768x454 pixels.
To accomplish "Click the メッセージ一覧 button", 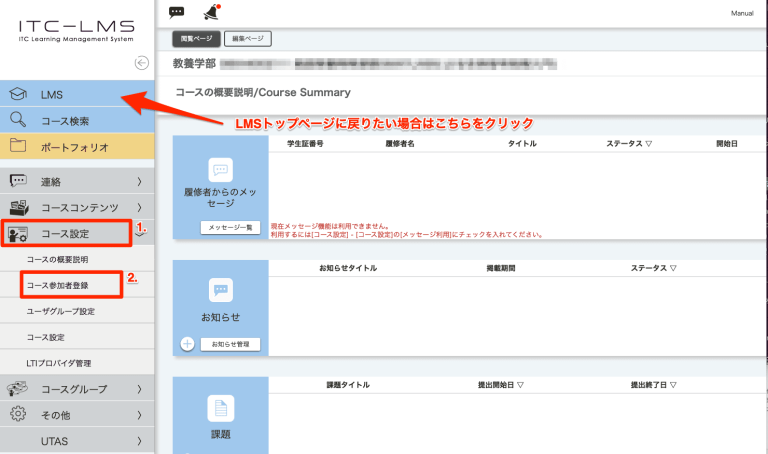I will tap(230, 228).
